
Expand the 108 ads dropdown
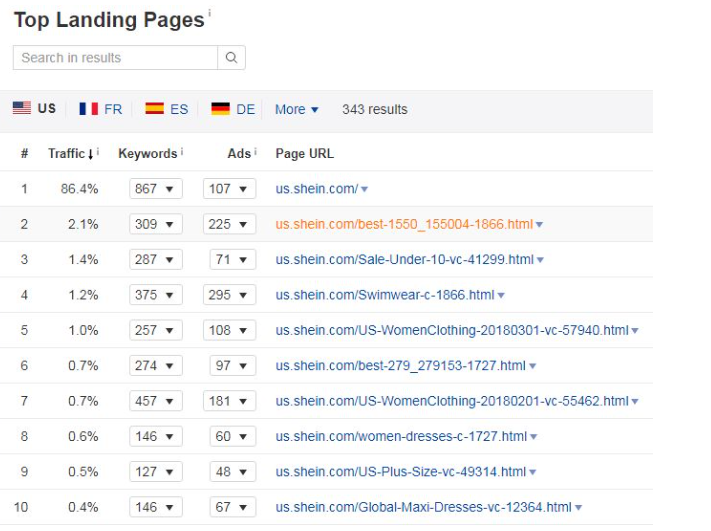[x=229, y=330]
